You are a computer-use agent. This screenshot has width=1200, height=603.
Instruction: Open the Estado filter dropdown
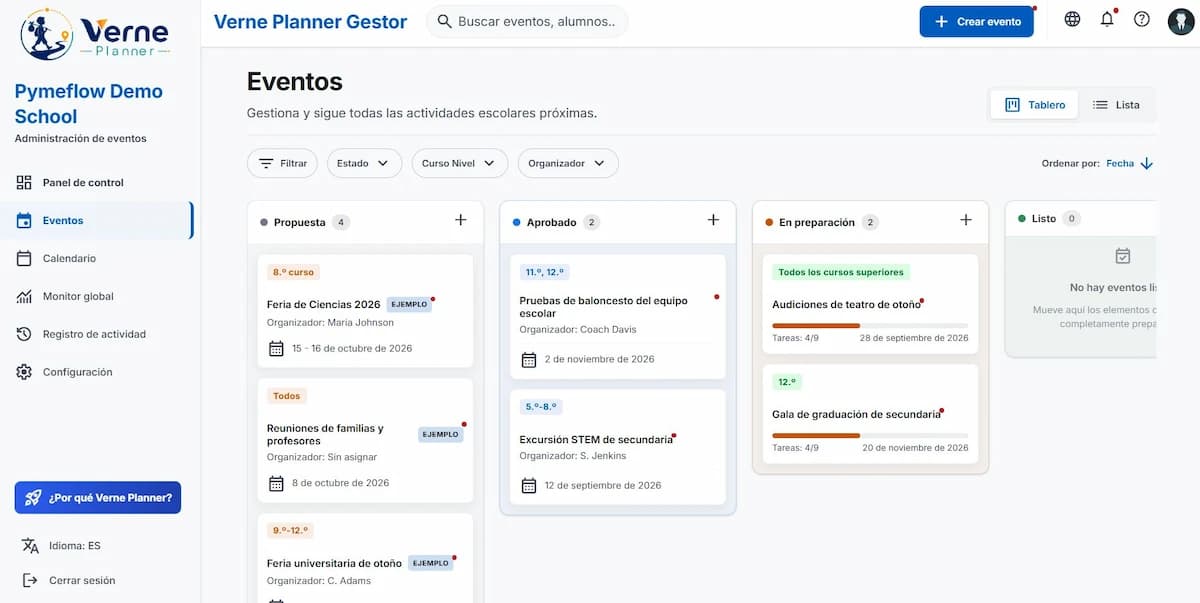click(x=364, y=163)
